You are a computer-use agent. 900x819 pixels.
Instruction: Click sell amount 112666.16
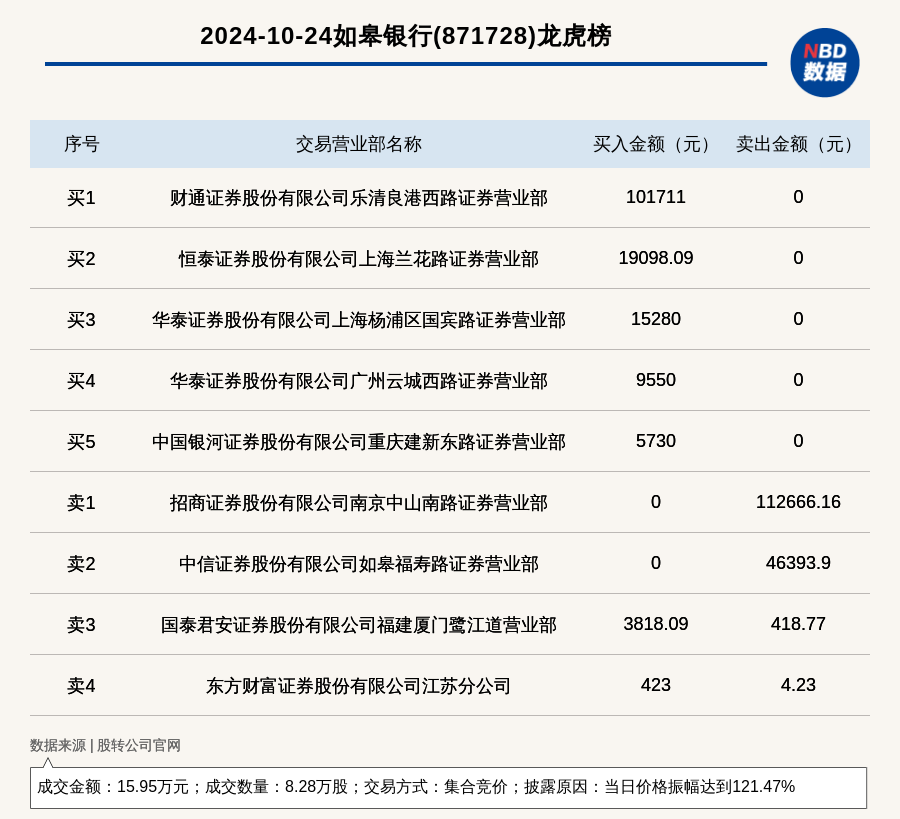coord(798,502)
